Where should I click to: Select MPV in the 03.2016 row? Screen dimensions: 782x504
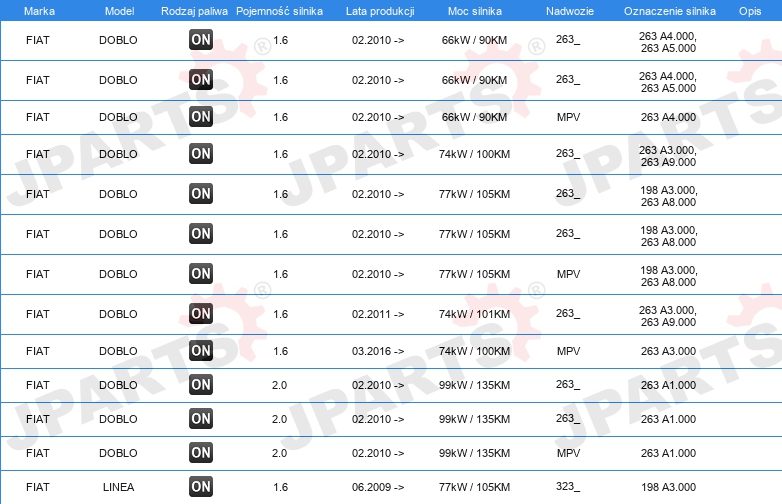tap(569, 351)
